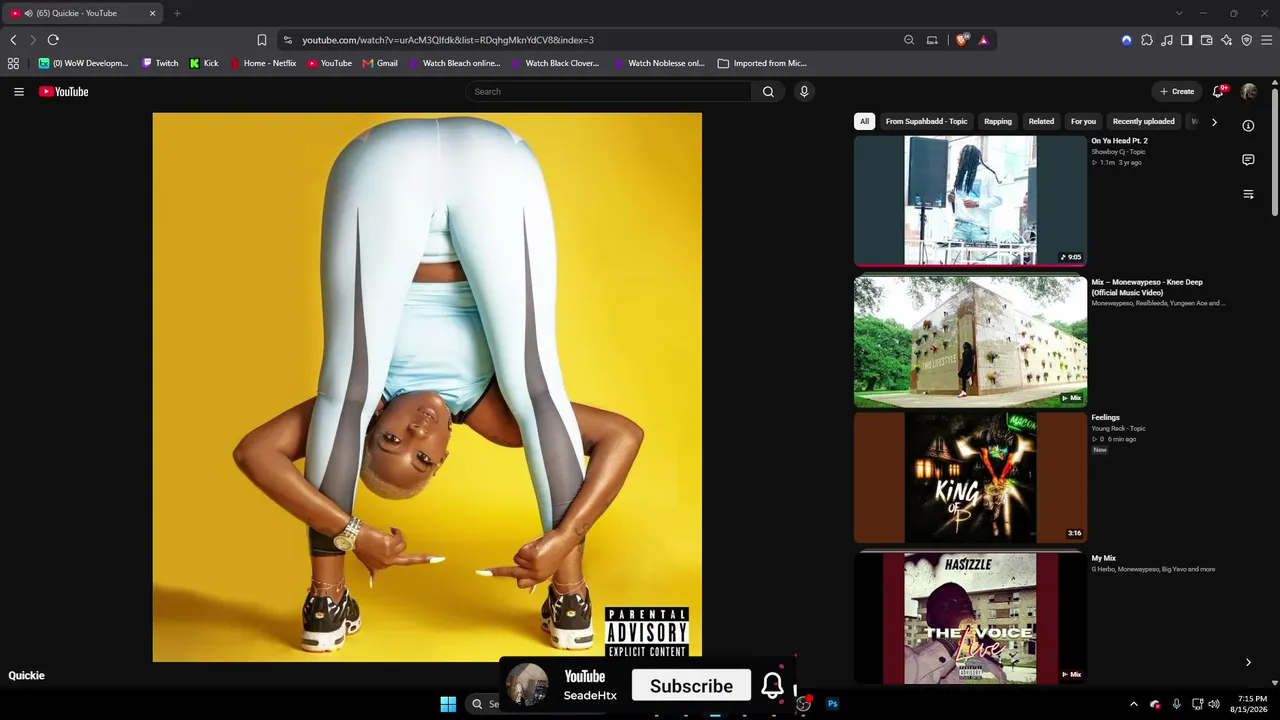Open the Windows Start menu

448,704
